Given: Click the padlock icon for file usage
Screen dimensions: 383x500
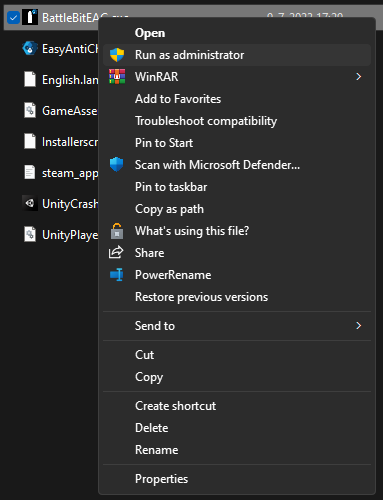Looking at the screenshot, I should pyautogui.click(x=117, y=231).
